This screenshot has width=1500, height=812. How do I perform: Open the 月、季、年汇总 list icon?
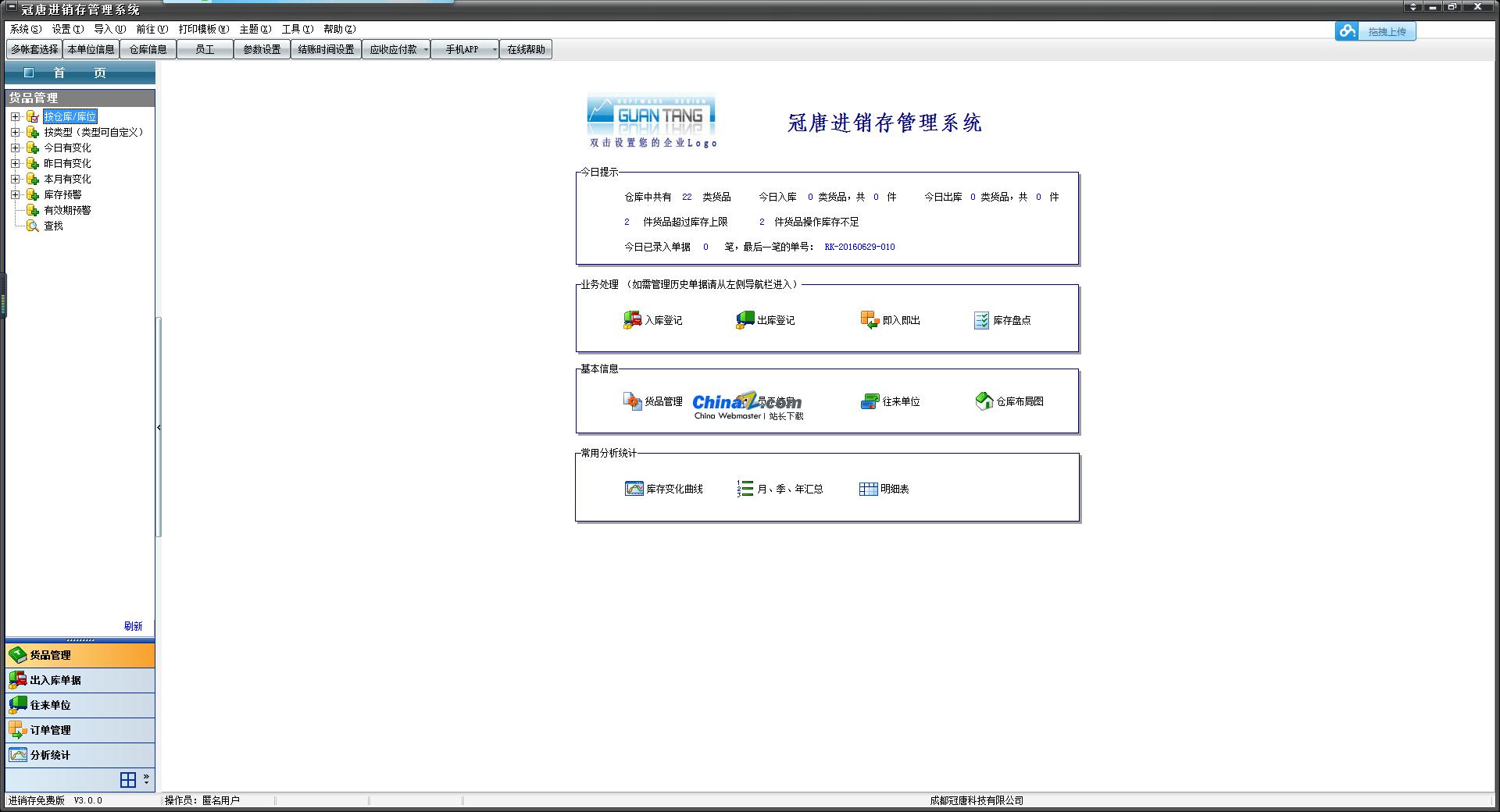click(745, 489)
